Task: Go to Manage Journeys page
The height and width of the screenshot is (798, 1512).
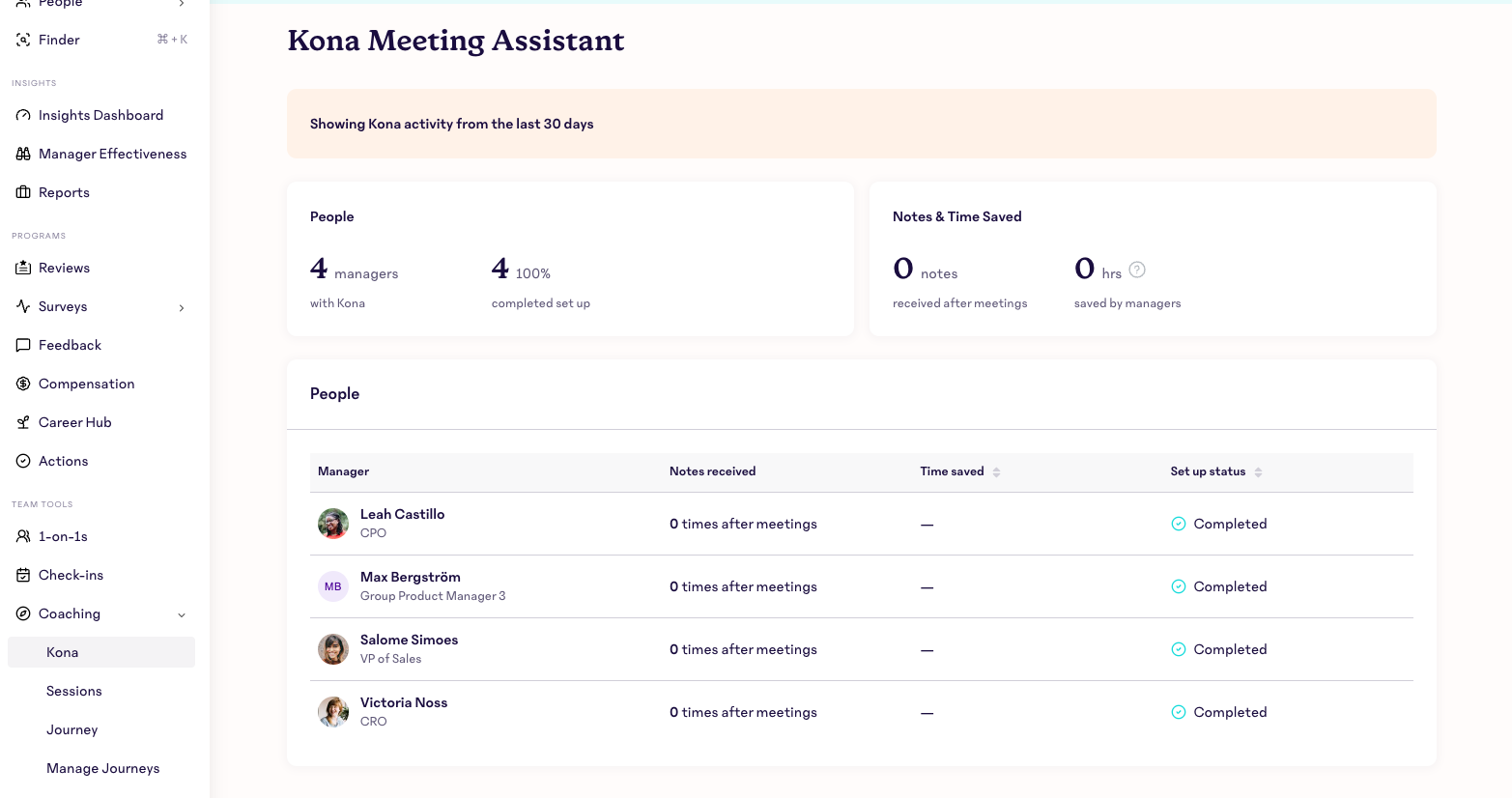Action: pyautogui.click(x=103, y=768)
